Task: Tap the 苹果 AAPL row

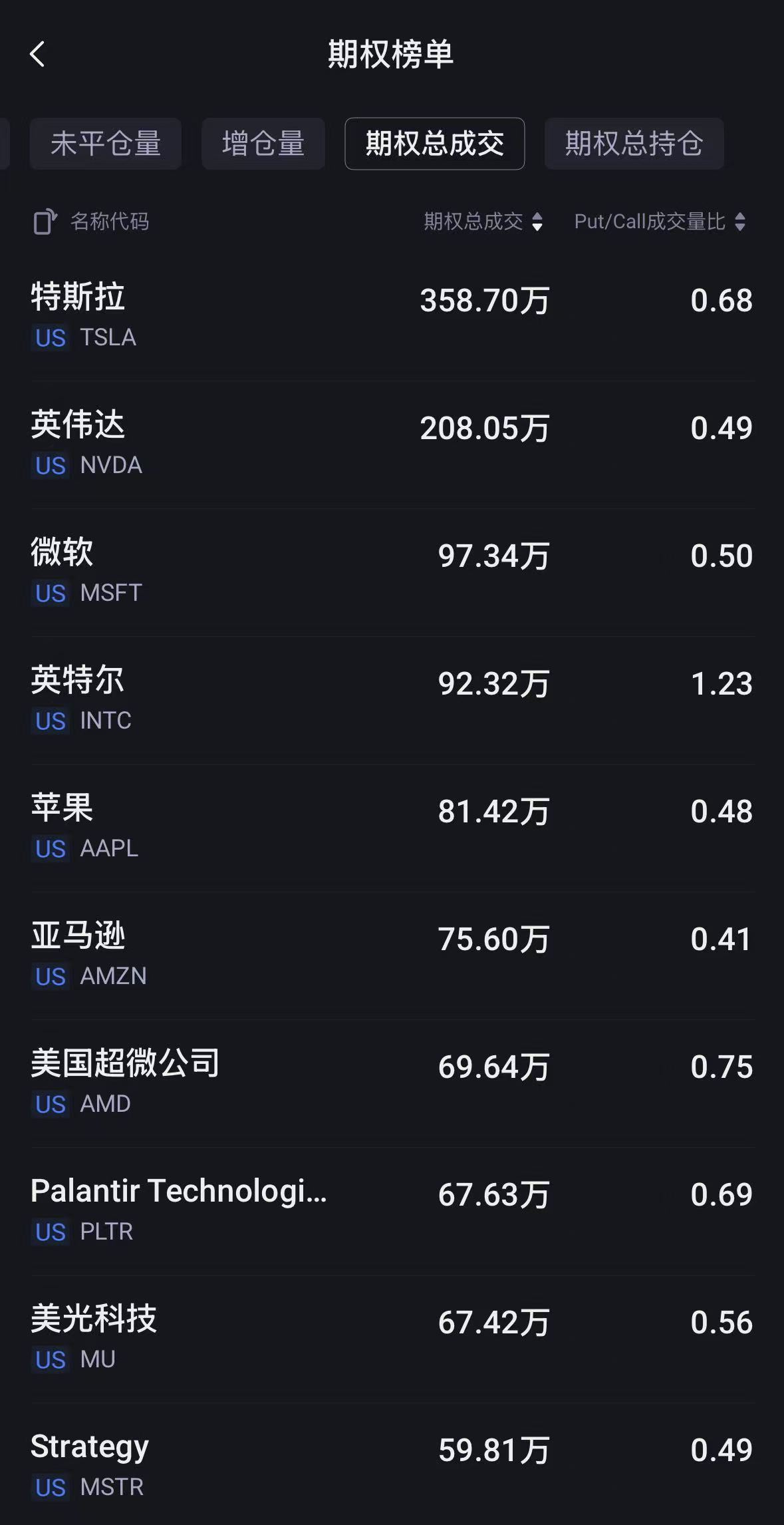Action: (x=392, y=827)
